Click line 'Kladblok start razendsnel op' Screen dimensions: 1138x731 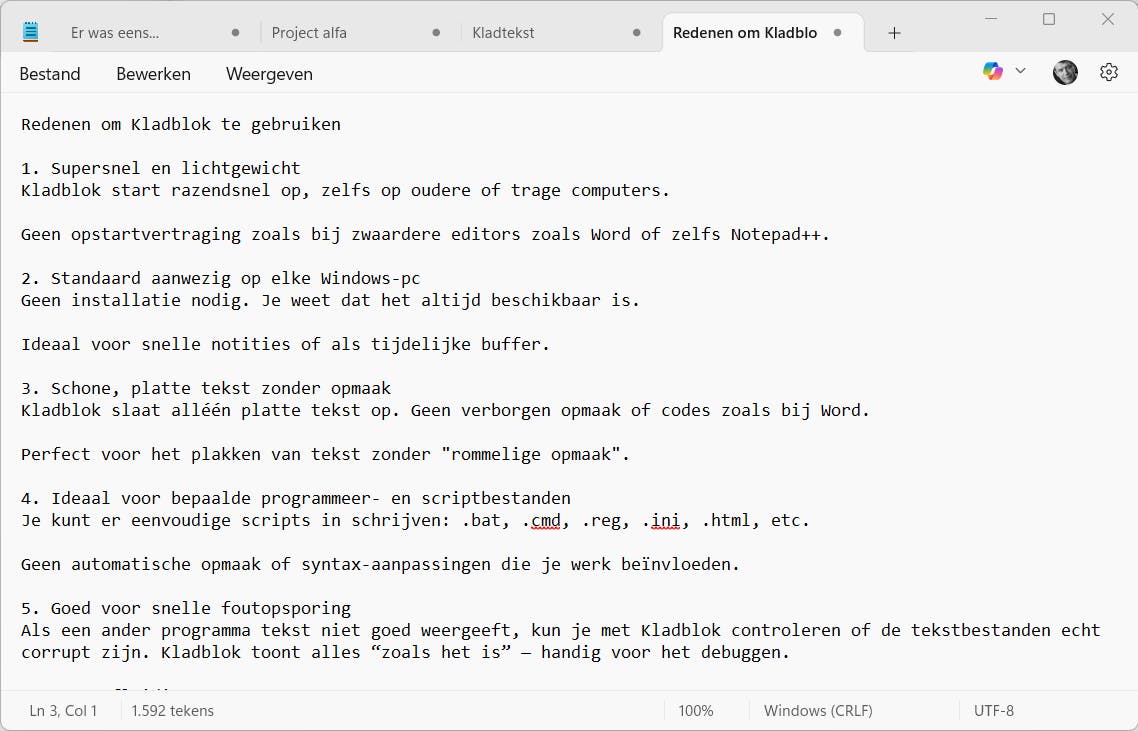tap(345, 190)
